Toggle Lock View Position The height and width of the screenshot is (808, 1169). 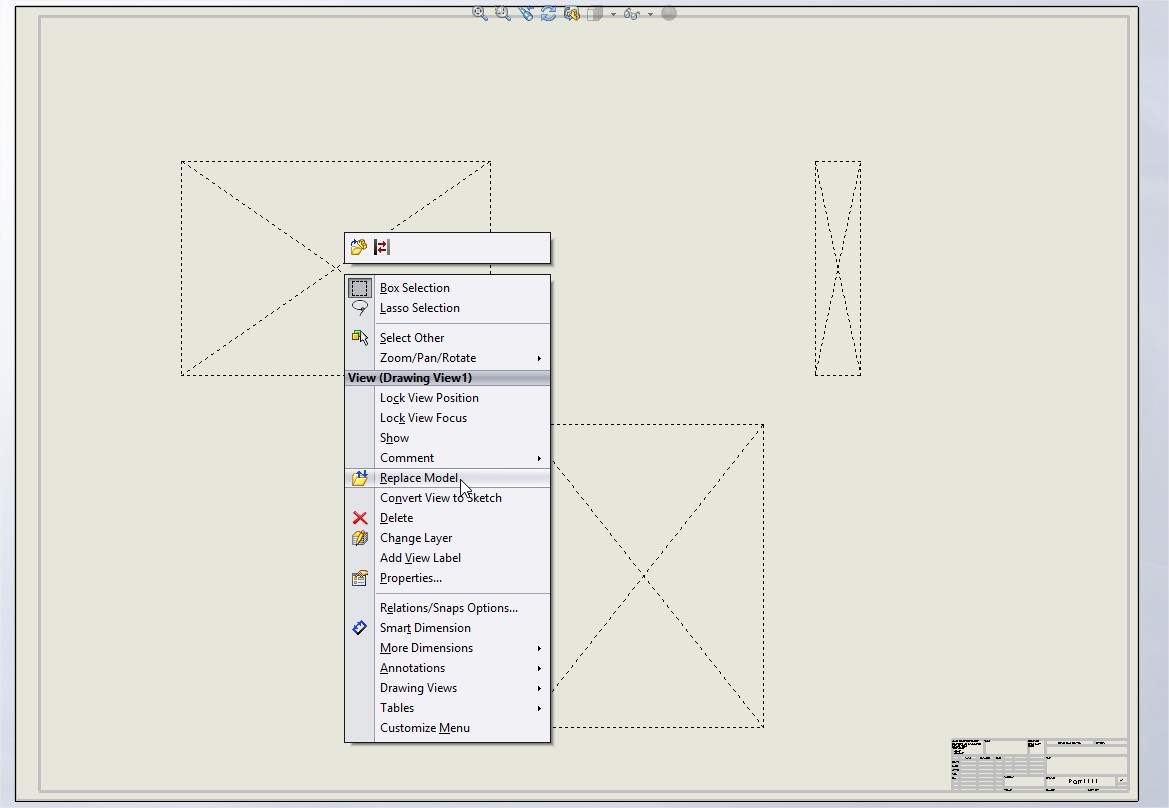point(429,398)
